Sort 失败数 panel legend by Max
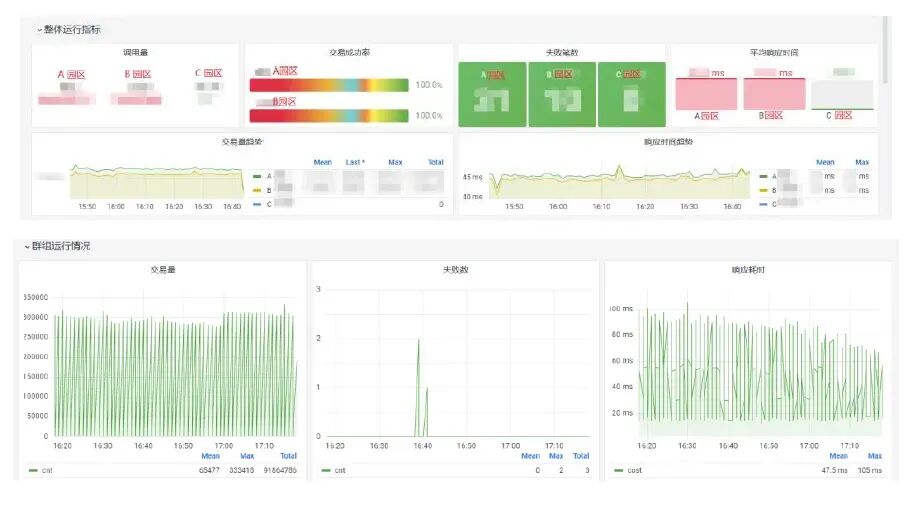 (556, 456)
